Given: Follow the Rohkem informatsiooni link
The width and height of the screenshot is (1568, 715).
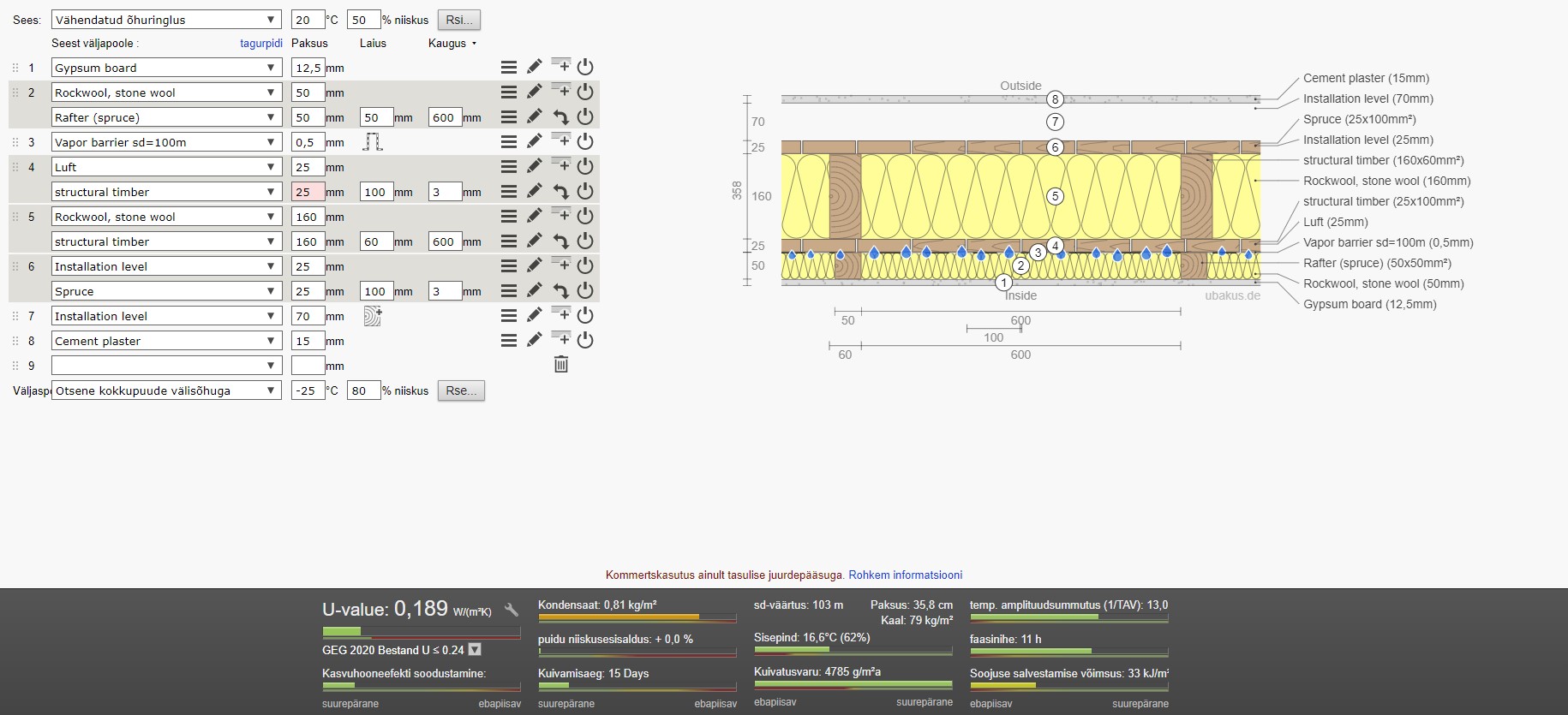Looking at the screenshot, I should pos(905,575).
